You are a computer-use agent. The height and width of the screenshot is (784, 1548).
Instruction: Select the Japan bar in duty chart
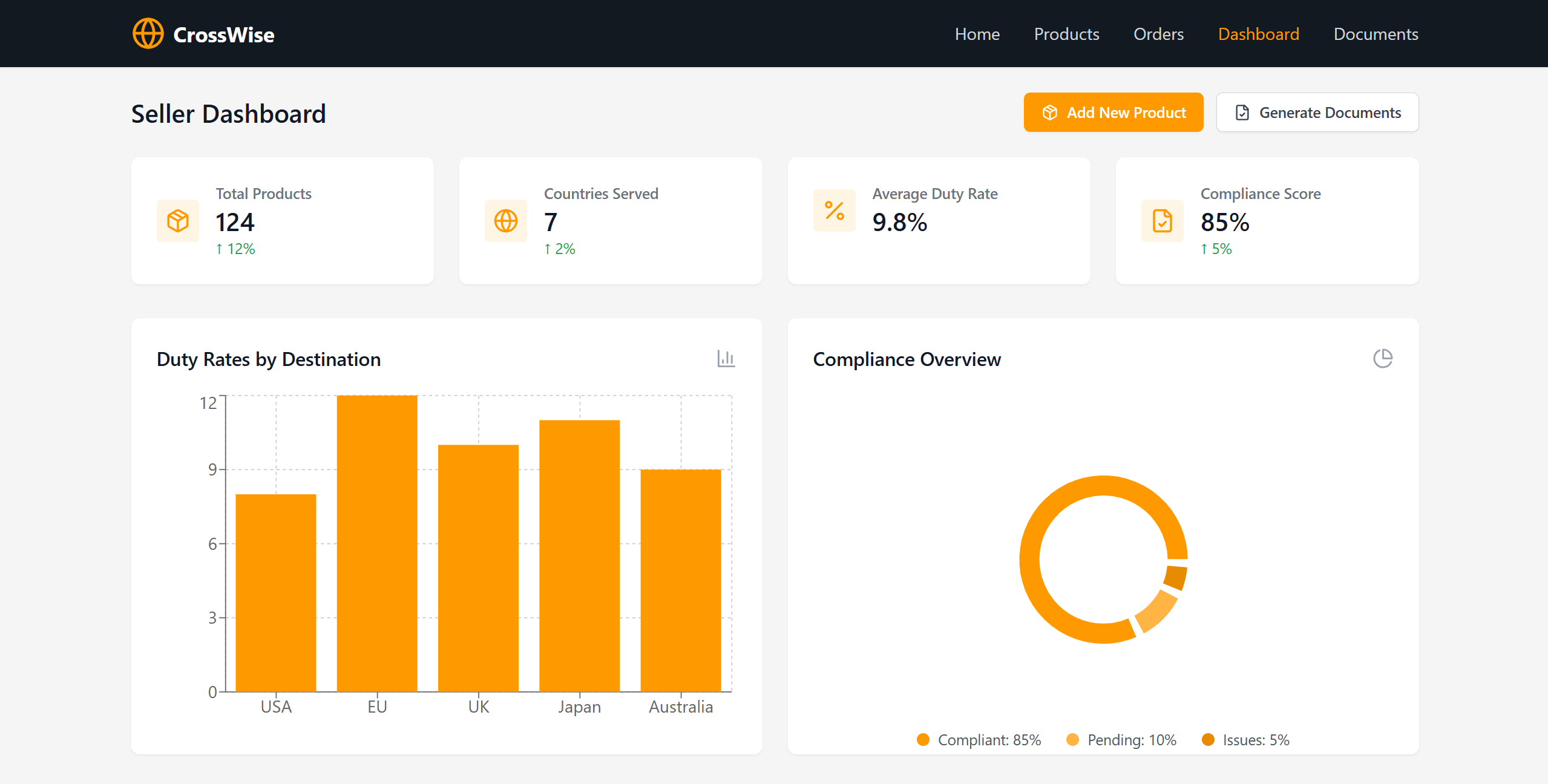pos(580,556)
